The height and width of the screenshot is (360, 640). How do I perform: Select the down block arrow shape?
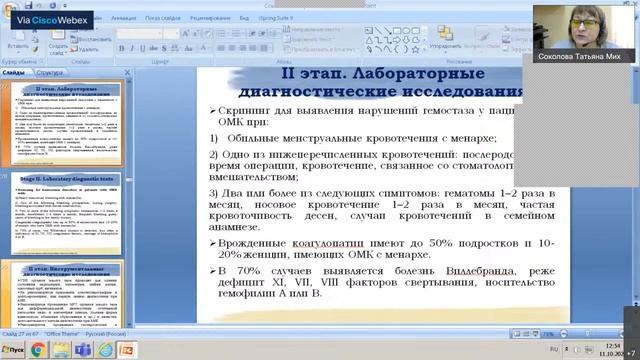click(406, 40)
